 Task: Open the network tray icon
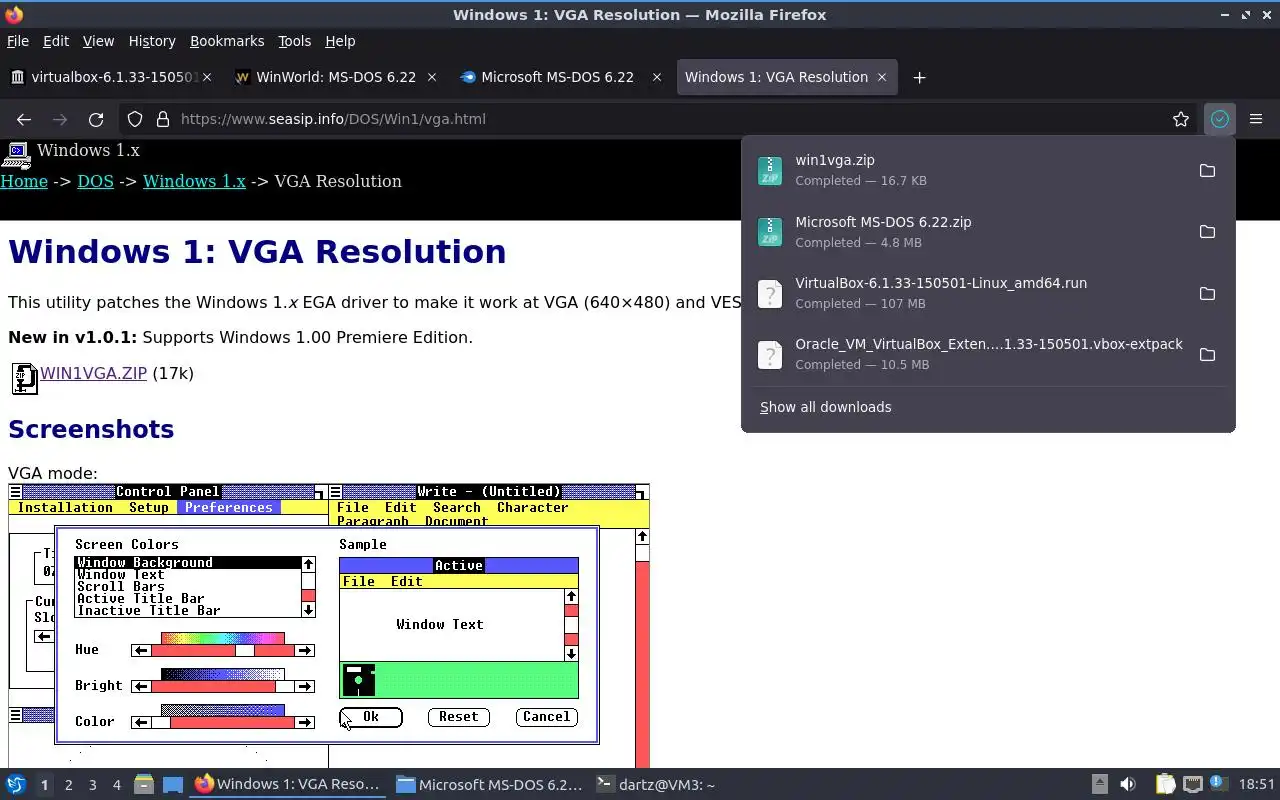[1192, 785]
